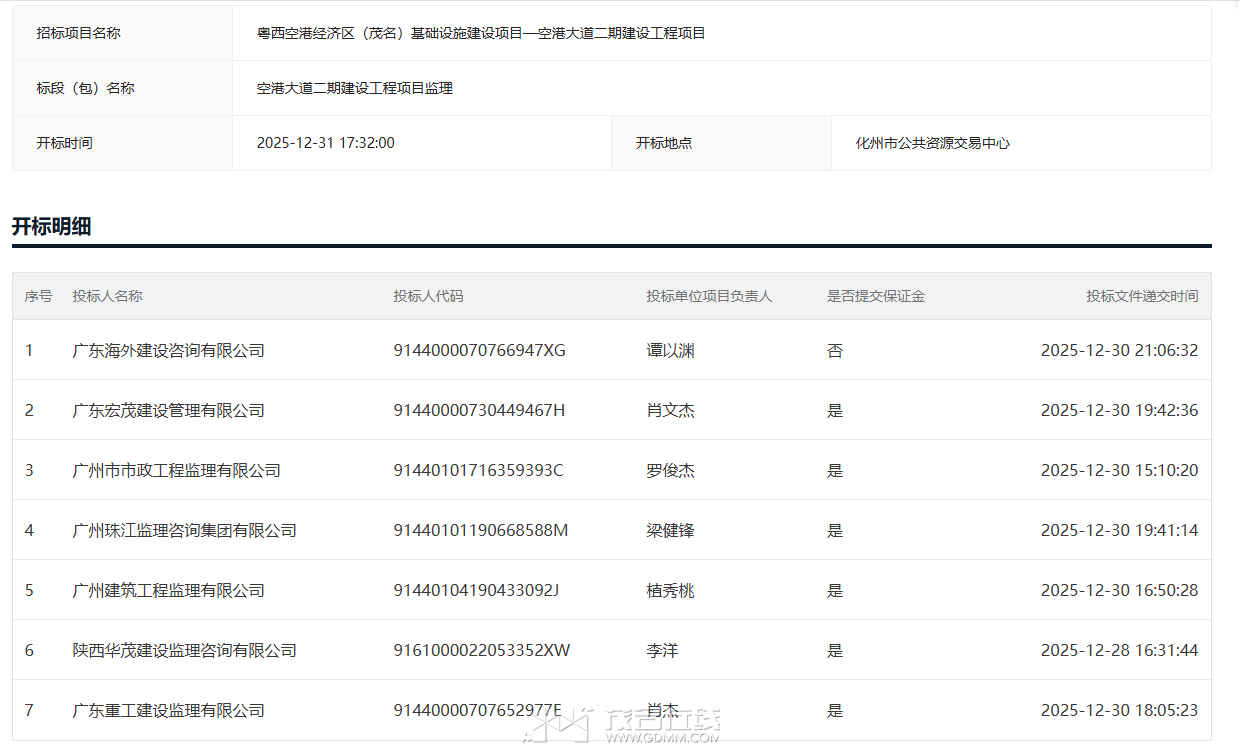Click submission time 2025-12-28 16:31:44

point(1119,651)
